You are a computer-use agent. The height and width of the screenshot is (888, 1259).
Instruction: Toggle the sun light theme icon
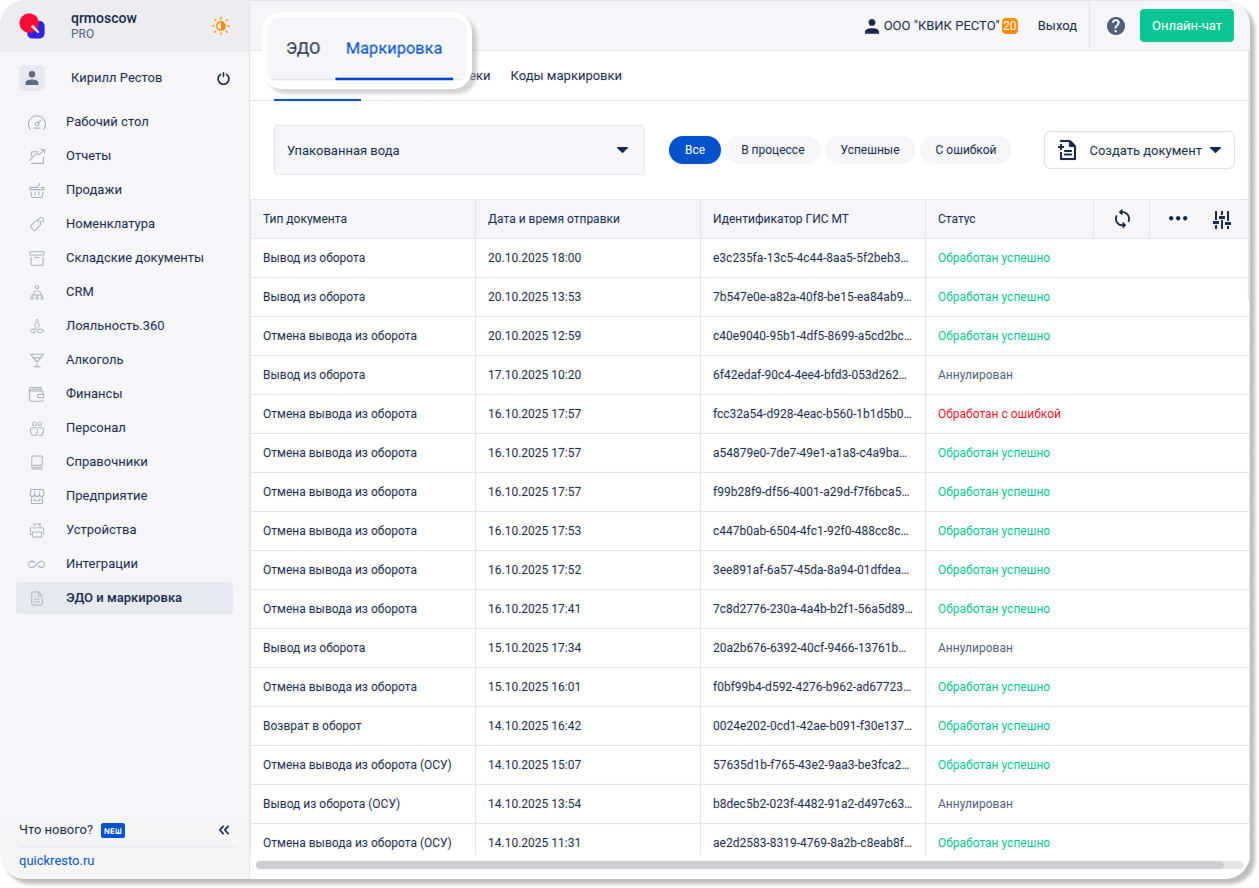[221, 26]
